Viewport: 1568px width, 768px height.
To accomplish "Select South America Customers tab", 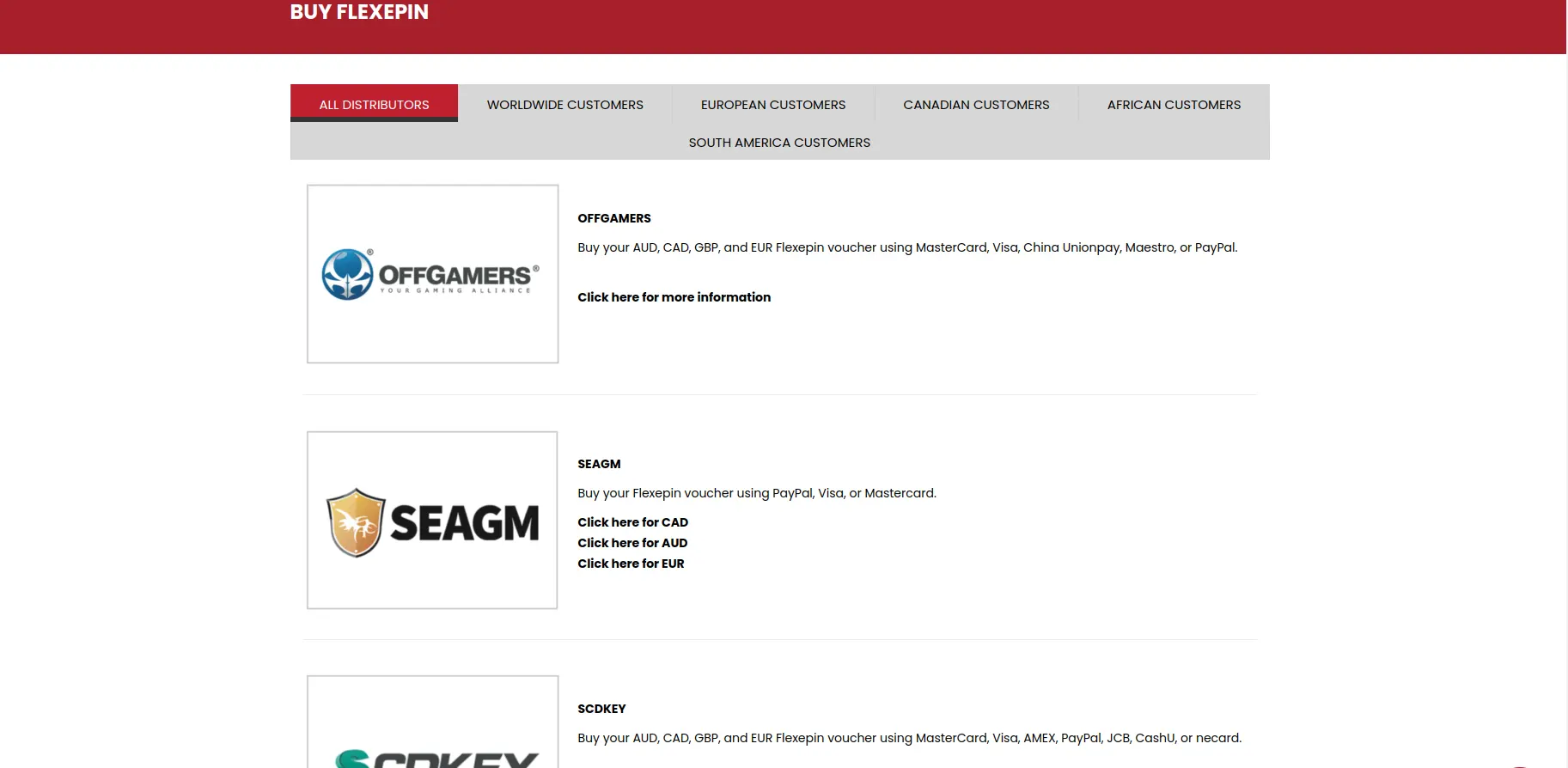I will [779, 142].
